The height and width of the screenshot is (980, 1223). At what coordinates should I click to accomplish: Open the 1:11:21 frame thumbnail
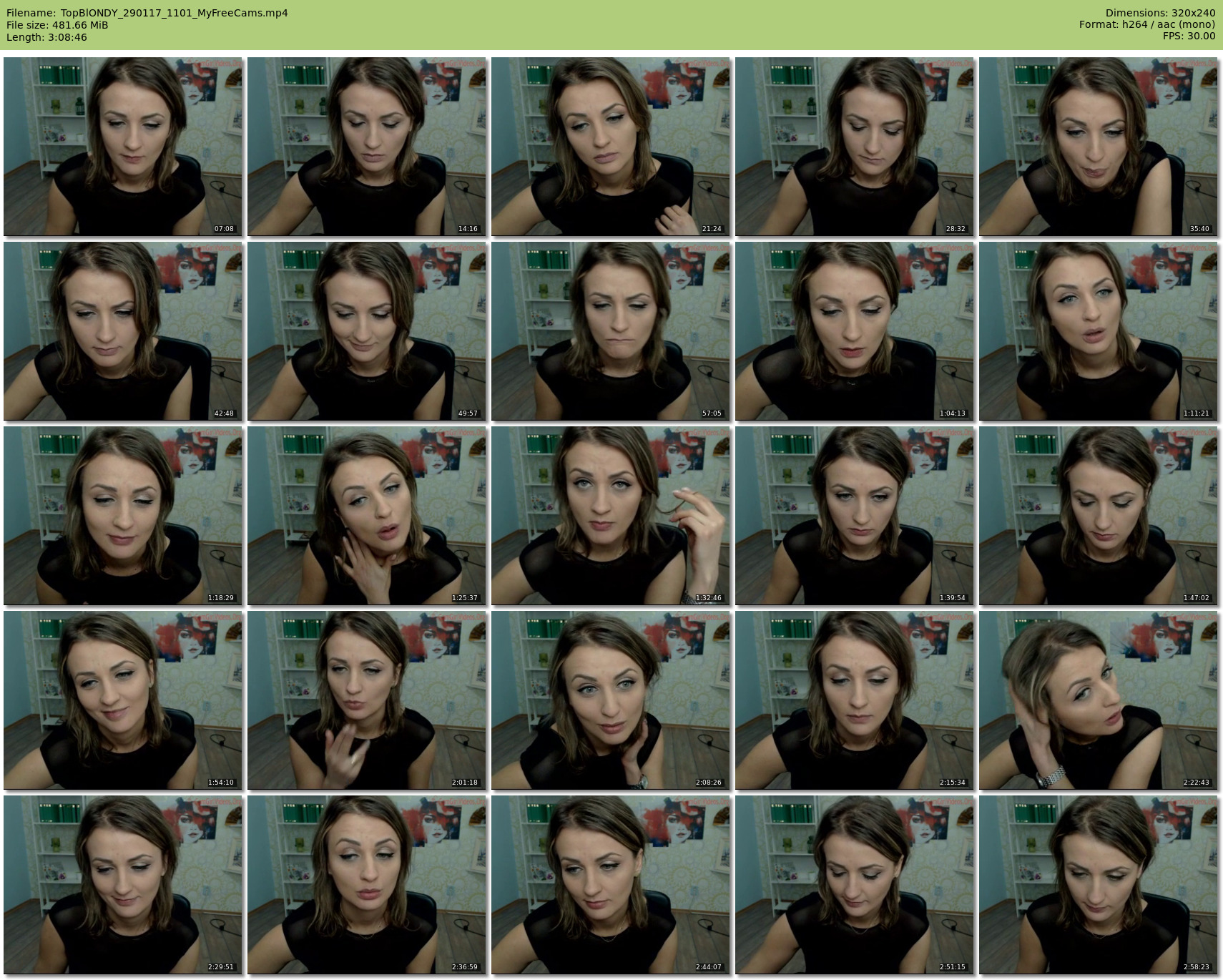pos(1099,331)
